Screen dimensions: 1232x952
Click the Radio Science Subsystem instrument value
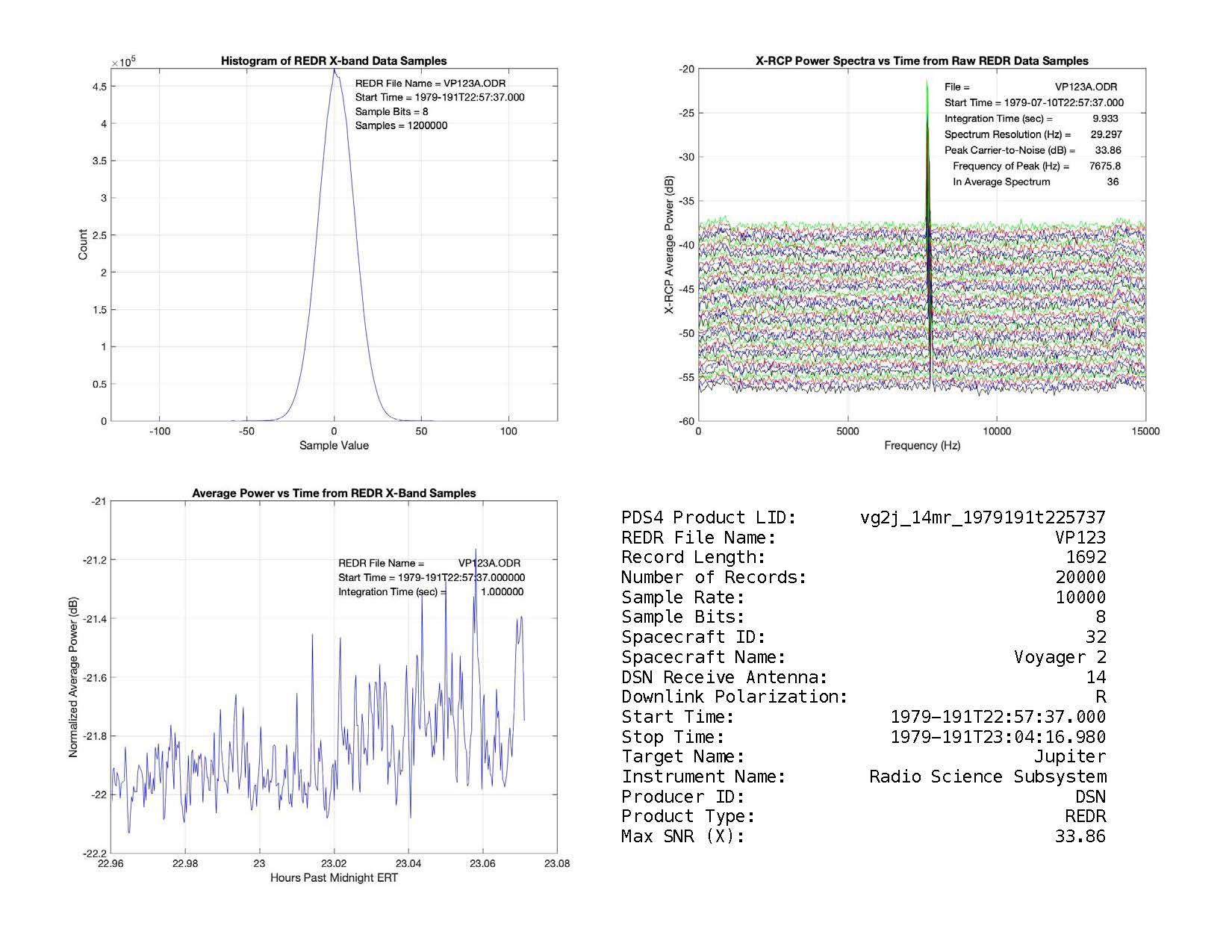click(x=987, y=777)
